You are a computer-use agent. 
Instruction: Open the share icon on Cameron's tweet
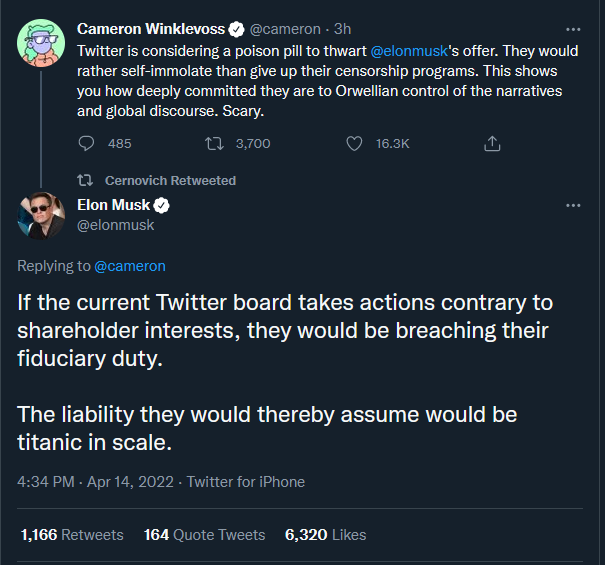point(492,144)
